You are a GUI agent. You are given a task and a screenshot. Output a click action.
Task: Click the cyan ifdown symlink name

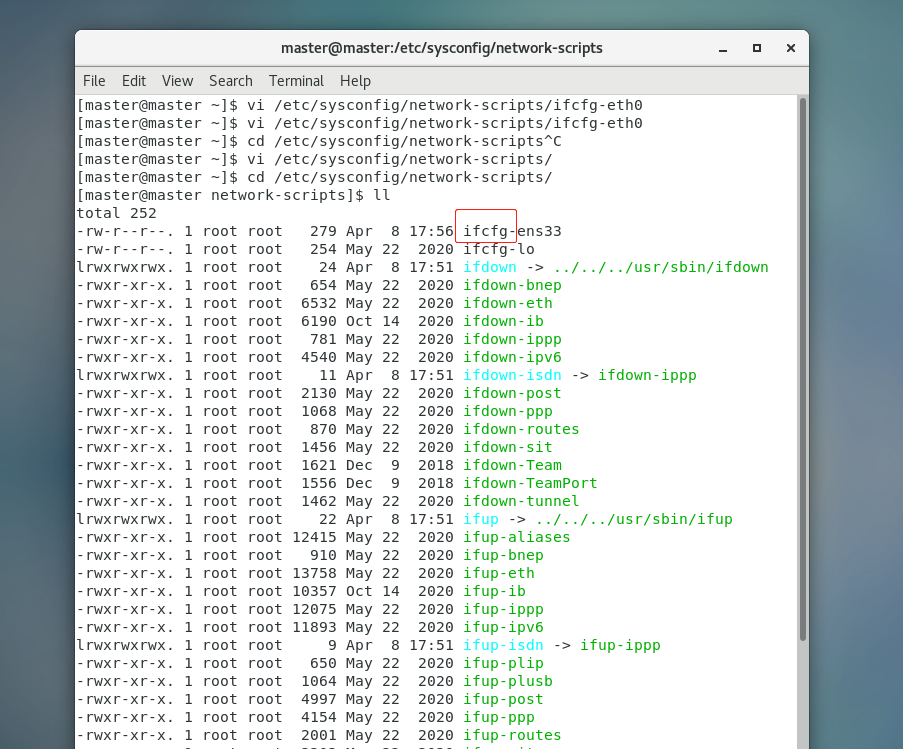tap(490, 267)
